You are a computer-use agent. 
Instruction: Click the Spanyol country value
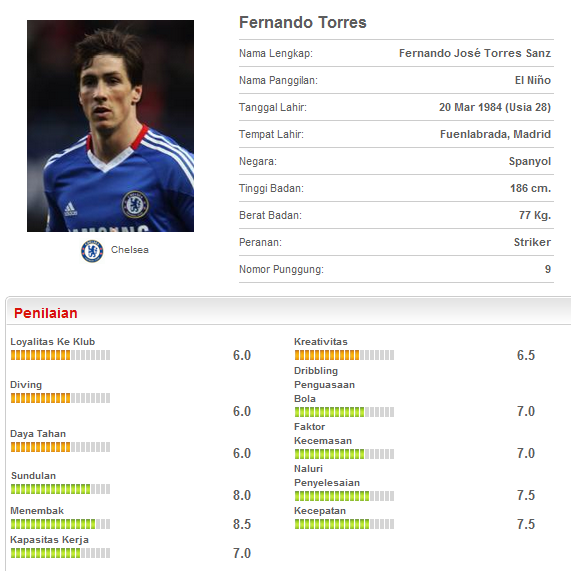530,161
